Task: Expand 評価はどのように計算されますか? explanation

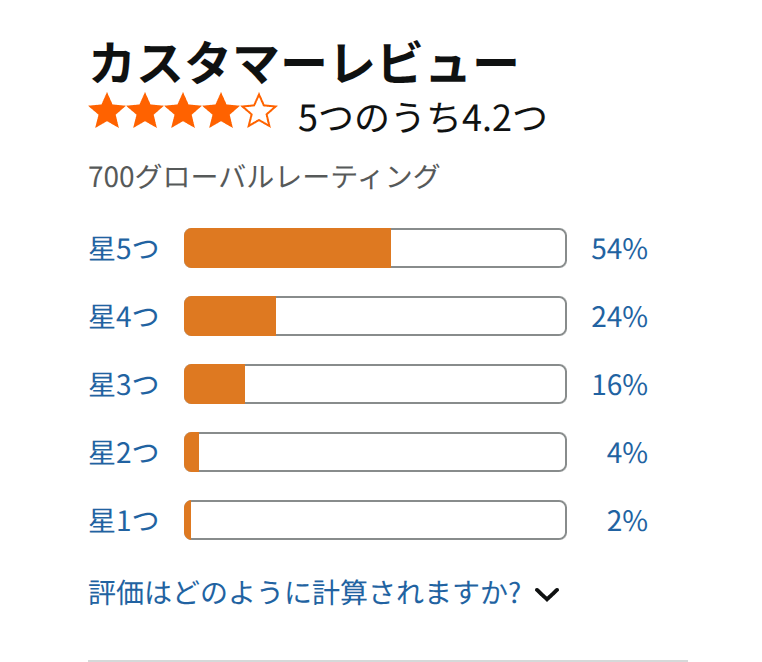Action: 305,593
